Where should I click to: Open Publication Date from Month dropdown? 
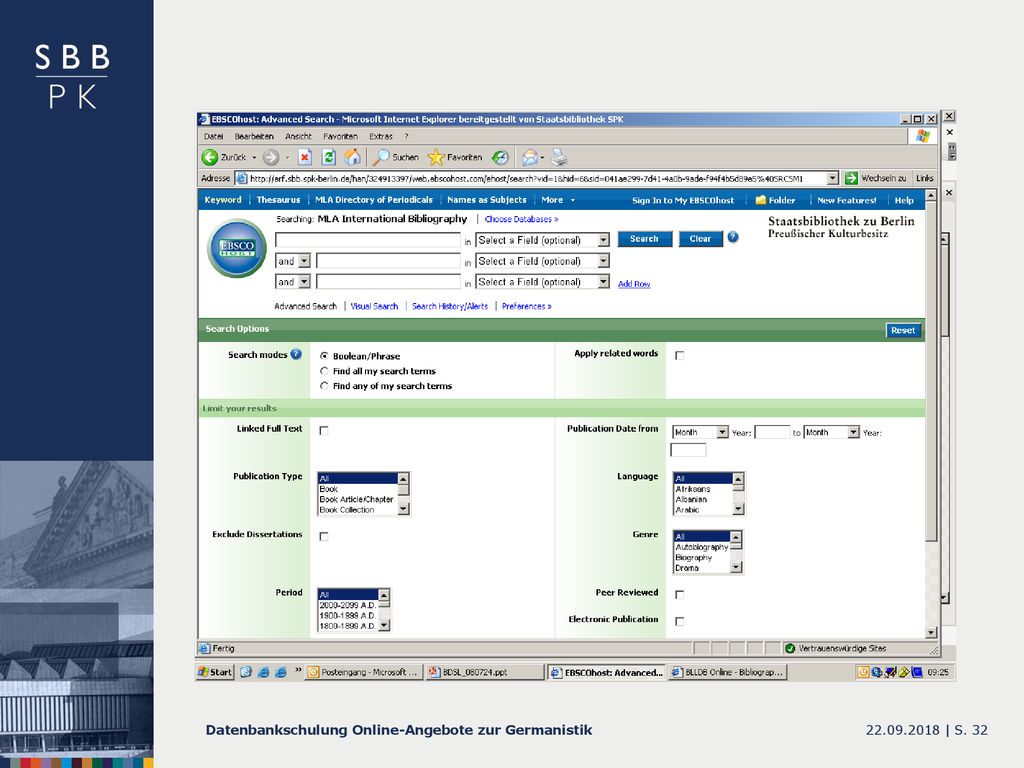(700, 432)
